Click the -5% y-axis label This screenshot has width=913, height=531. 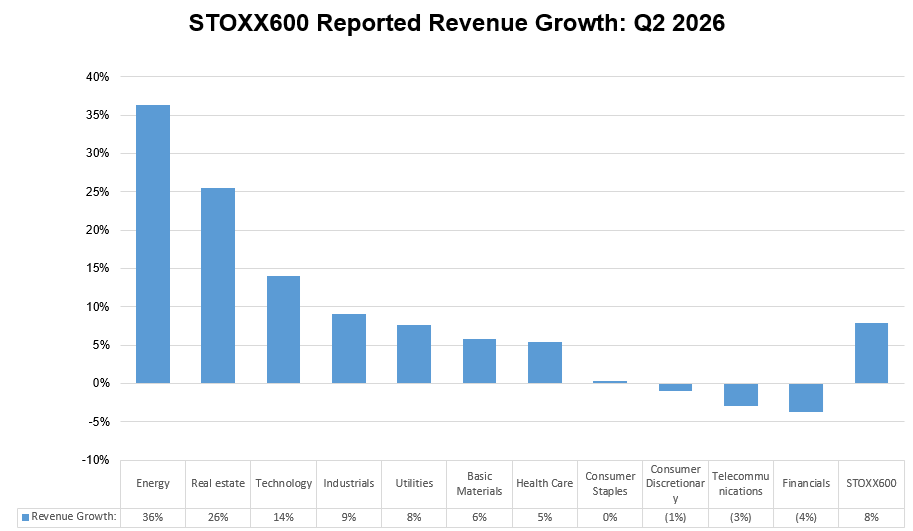point(99,422)
